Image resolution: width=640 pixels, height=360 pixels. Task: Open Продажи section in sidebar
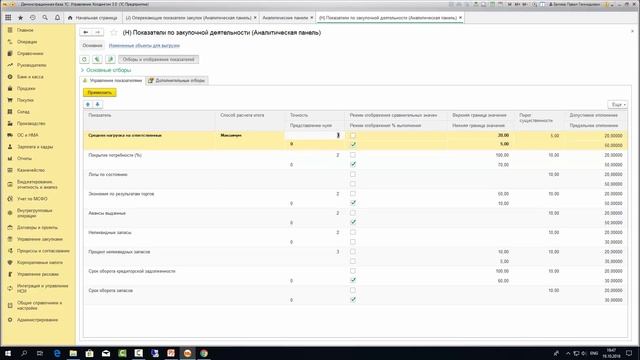point(26,88)
